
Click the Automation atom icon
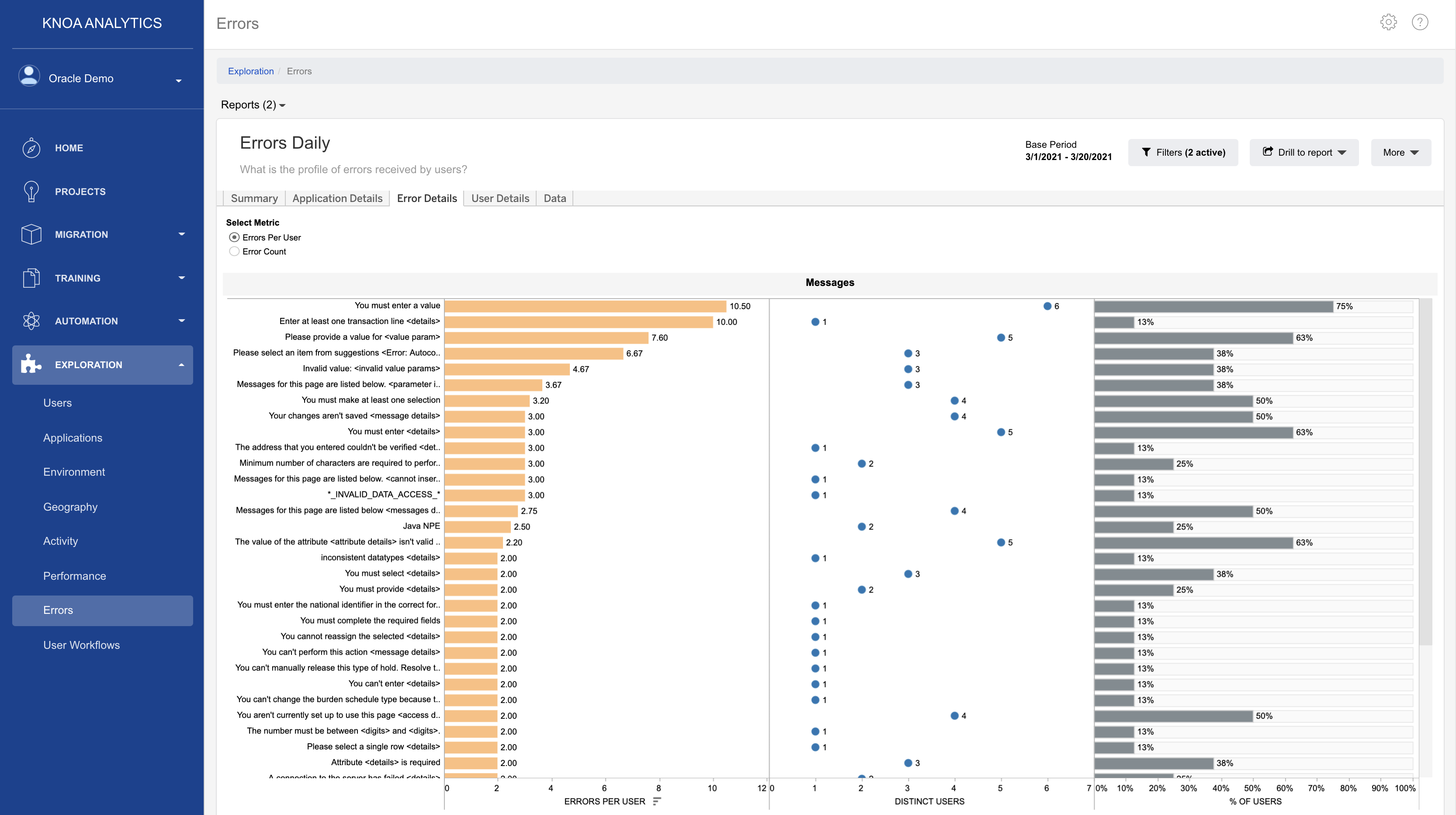point(31,320)
